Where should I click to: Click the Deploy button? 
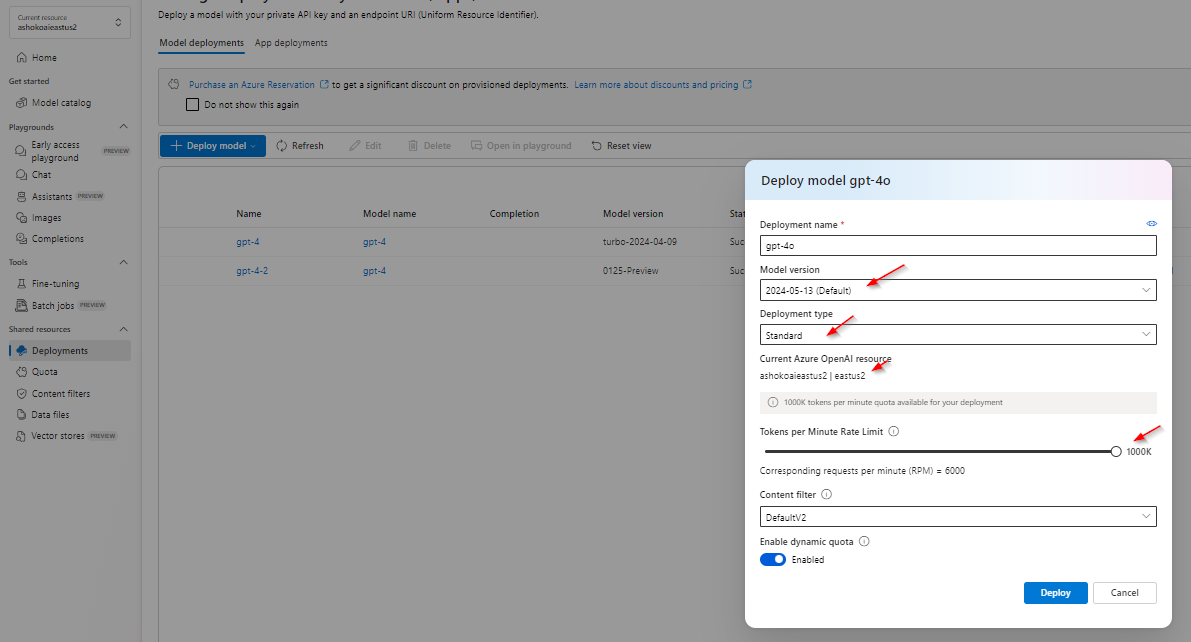(1055, 592)
